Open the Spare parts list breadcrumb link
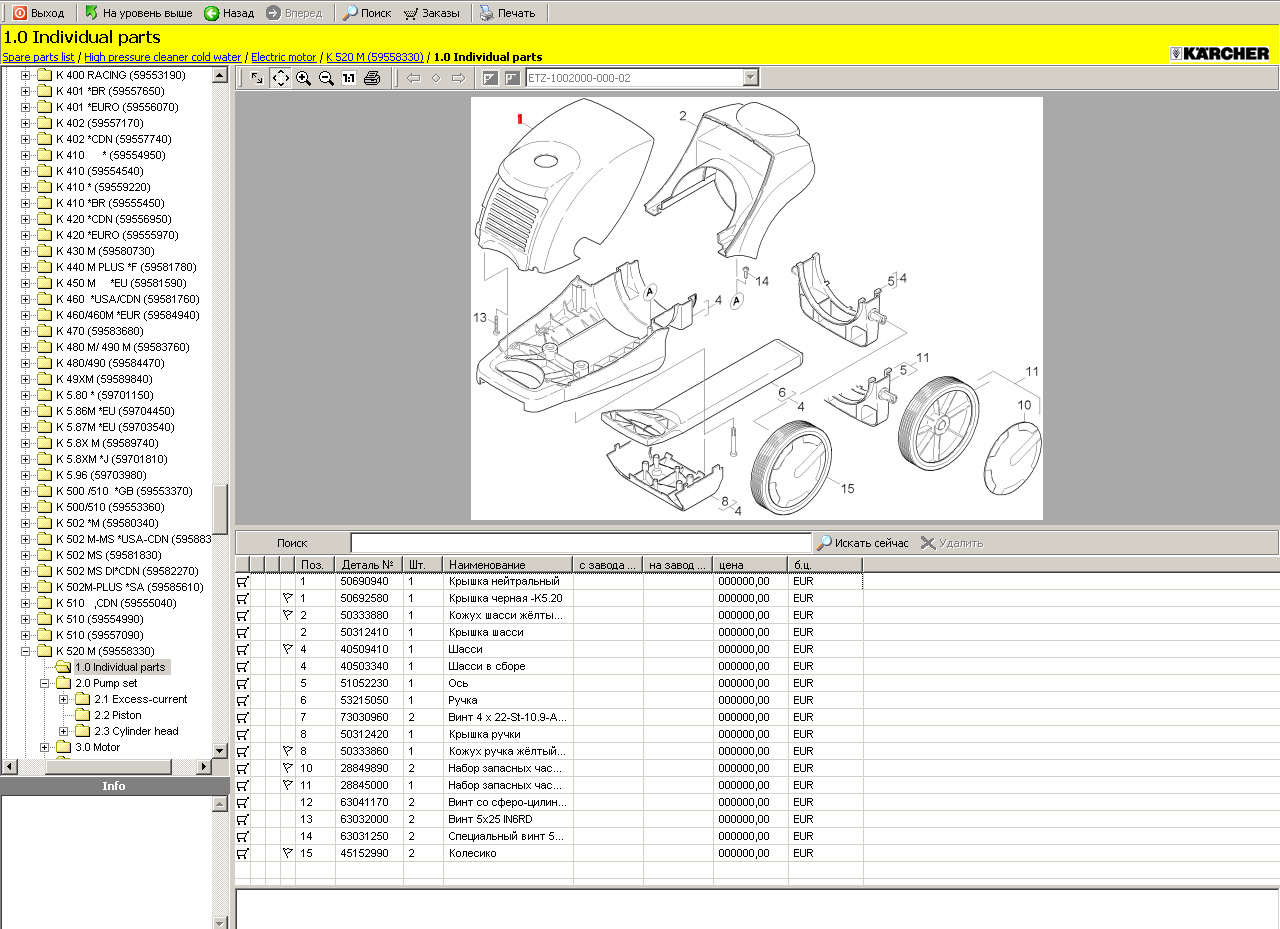 (x=38, y=57)
